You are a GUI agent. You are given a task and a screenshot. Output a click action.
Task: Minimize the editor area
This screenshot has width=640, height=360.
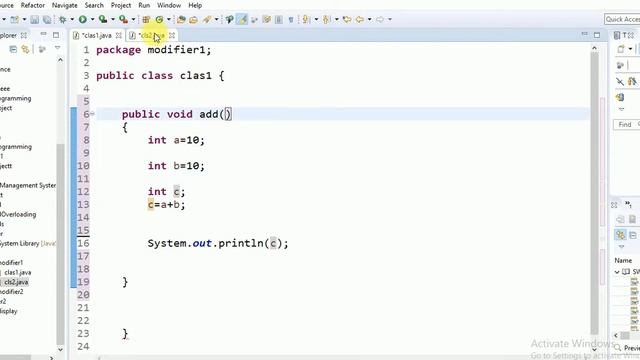tap(584, 34)
